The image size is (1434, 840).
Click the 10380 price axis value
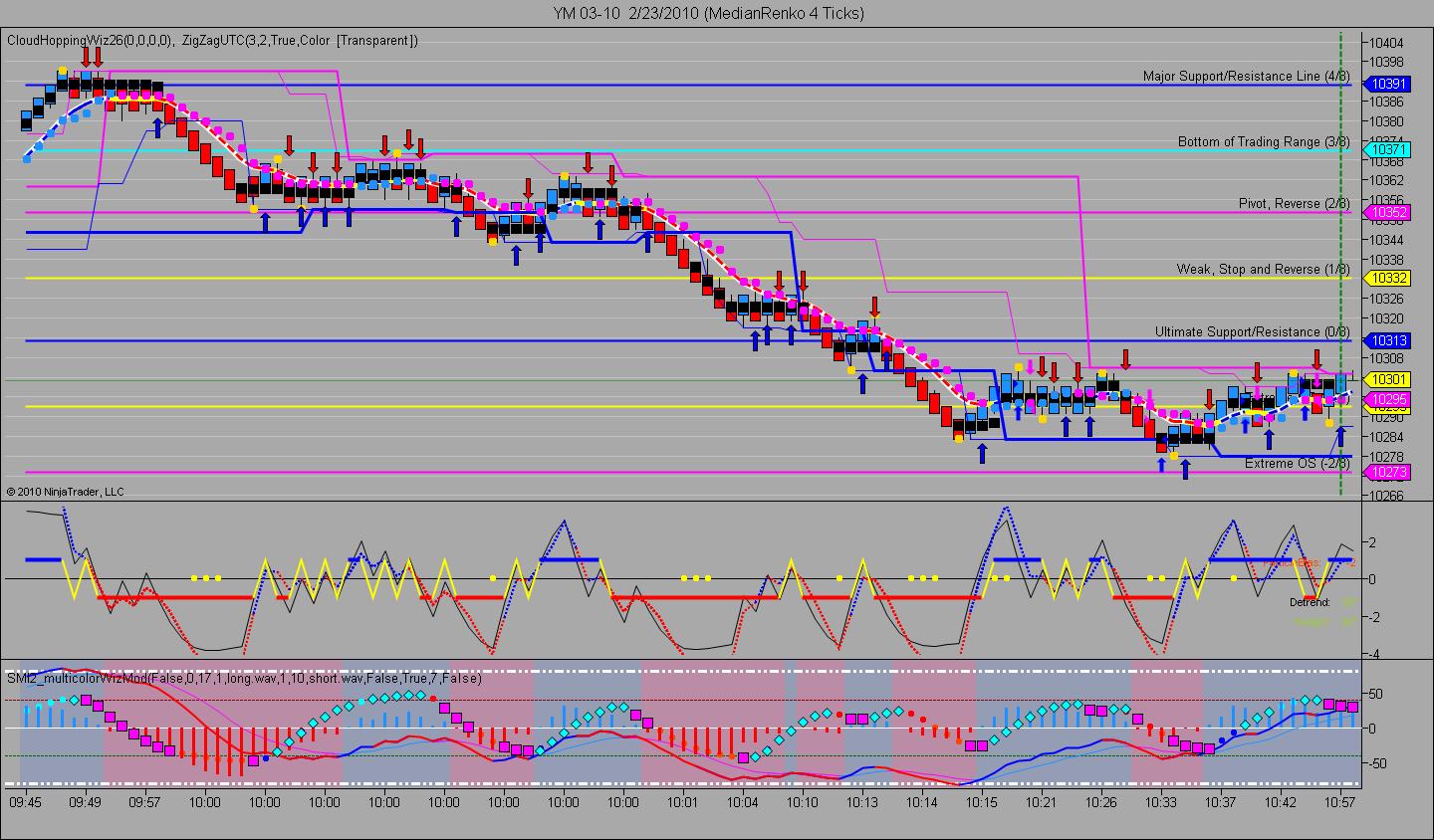pyautogui.click(x=1386, y=121)
